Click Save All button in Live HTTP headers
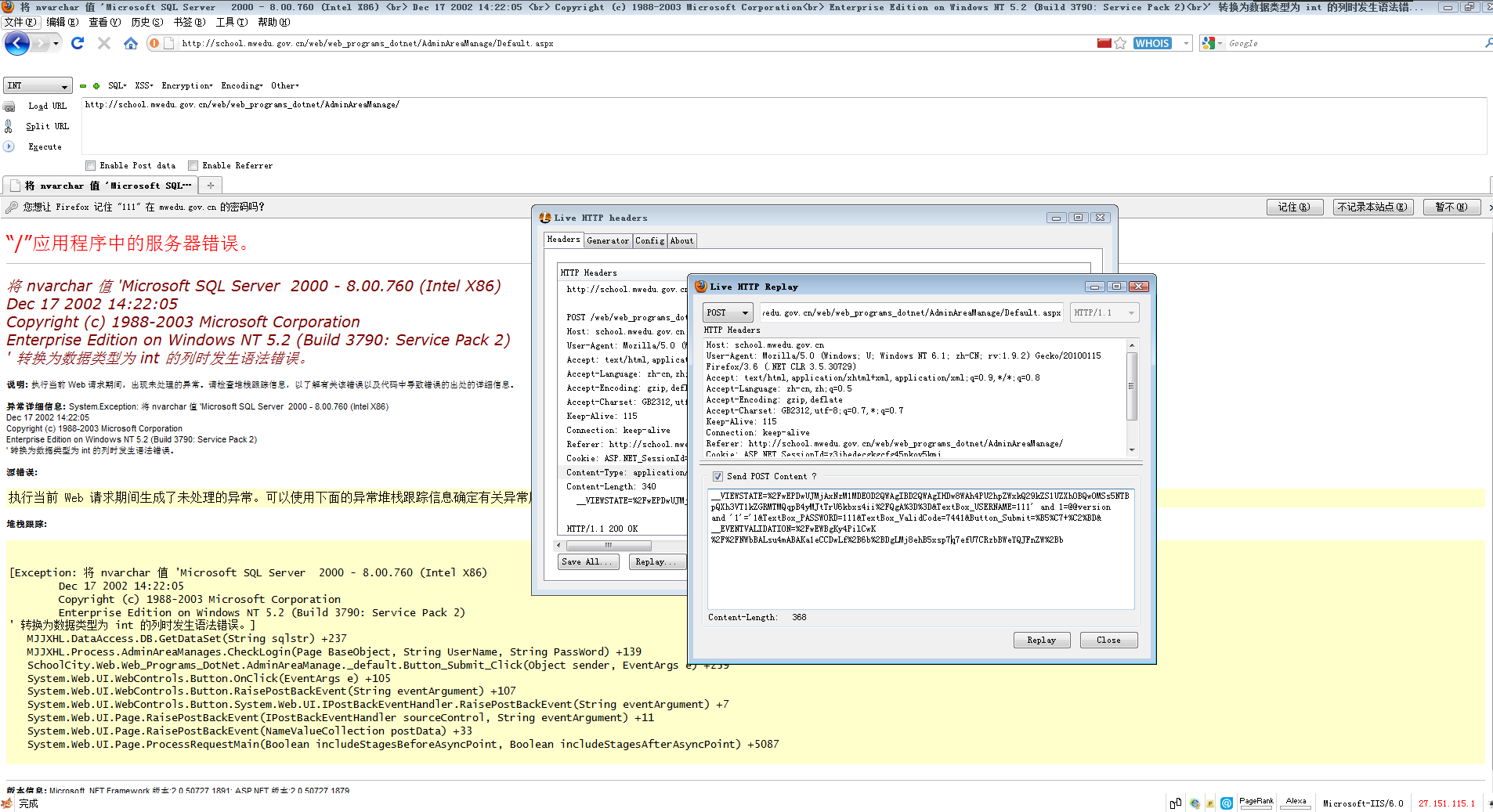This screenshot has height=812, width=1493. pyautogui.click(x=588, y=561)
